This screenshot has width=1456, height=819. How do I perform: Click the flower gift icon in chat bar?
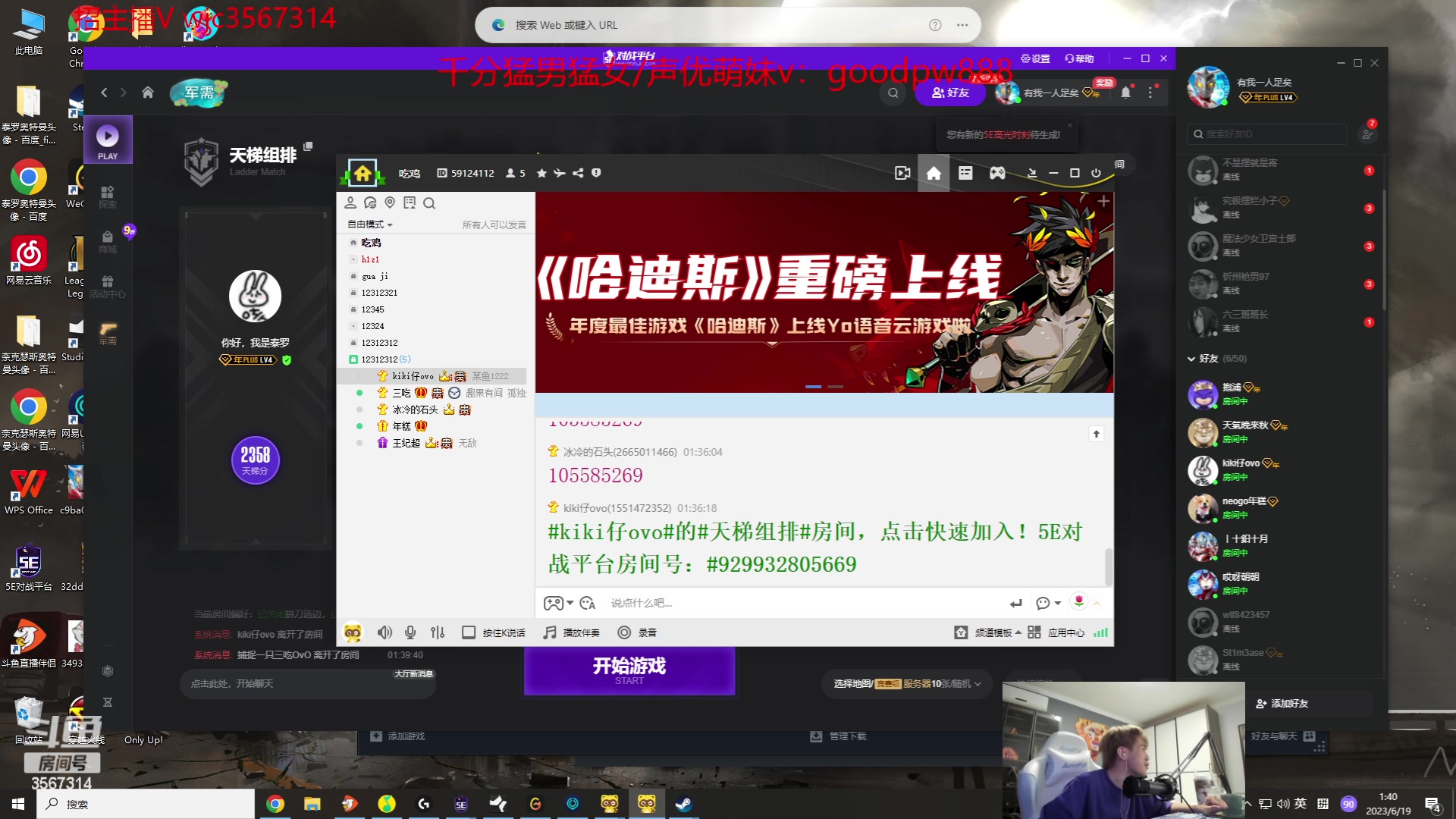click(1079, 601)
